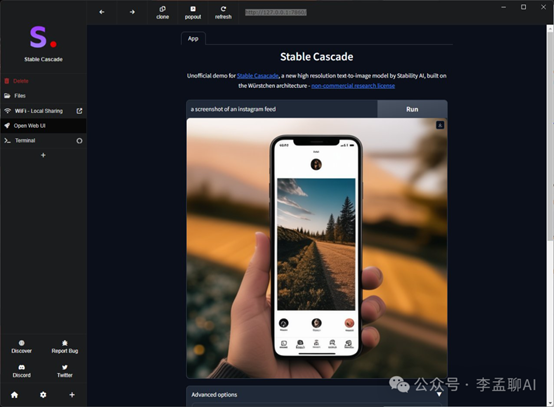Toggle the Terminal status circle indicator
The width and height of the screenshot is (554, 407).
click(79, 141)
